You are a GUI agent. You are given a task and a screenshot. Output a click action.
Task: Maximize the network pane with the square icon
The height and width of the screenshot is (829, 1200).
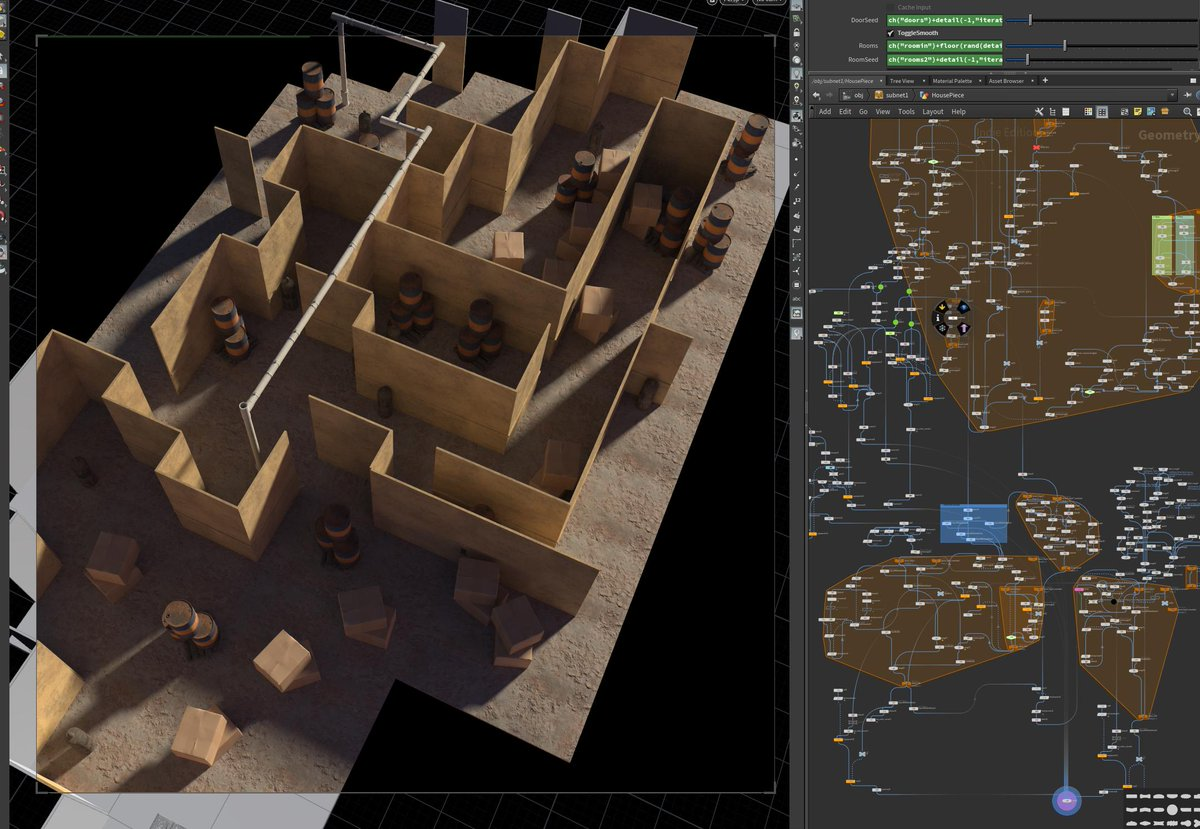(1193, 80)
